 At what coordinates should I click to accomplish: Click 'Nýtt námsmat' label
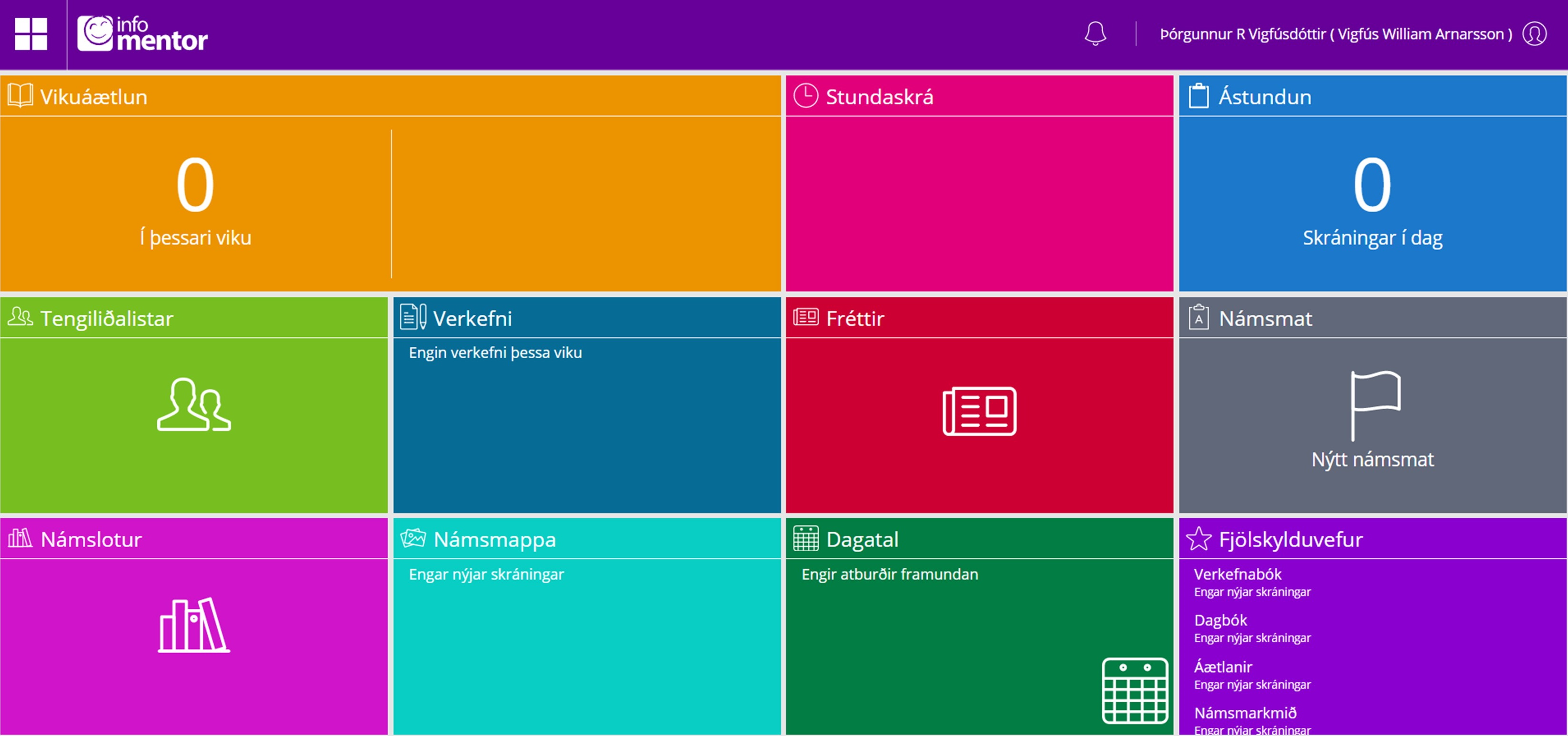coord(1373,459)
